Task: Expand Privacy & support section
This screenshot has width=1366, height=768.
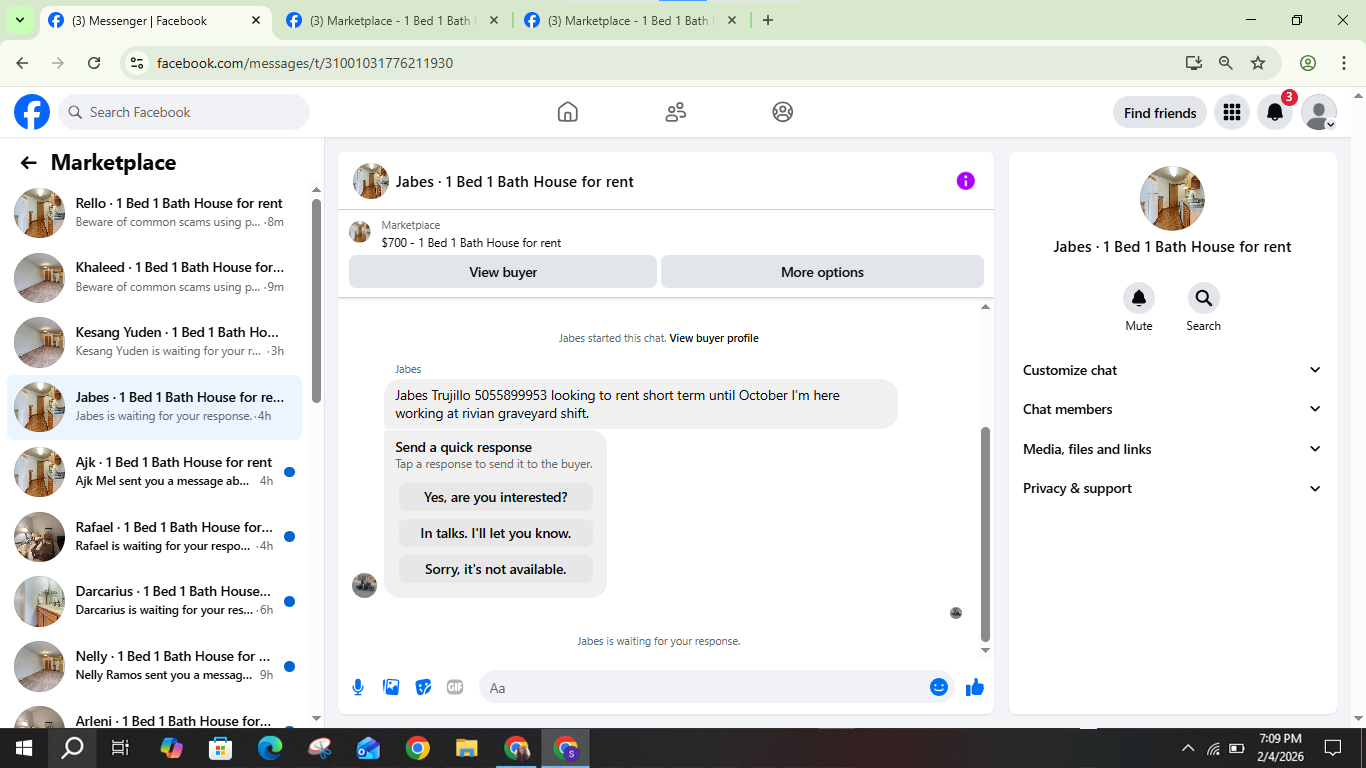Action: pos(1172,488)
